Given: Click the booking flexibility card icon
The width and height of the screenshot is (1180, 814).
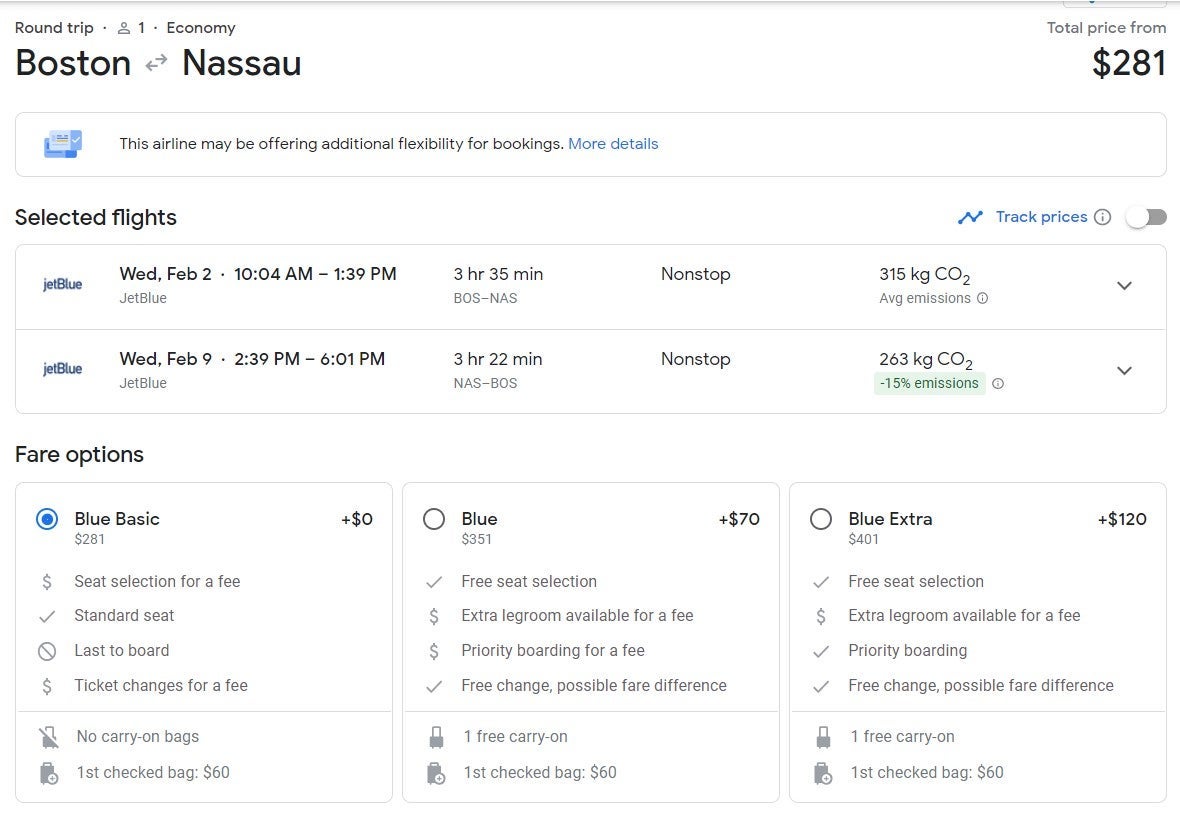Looking at the screenshot, I should (x=63, y=144).
